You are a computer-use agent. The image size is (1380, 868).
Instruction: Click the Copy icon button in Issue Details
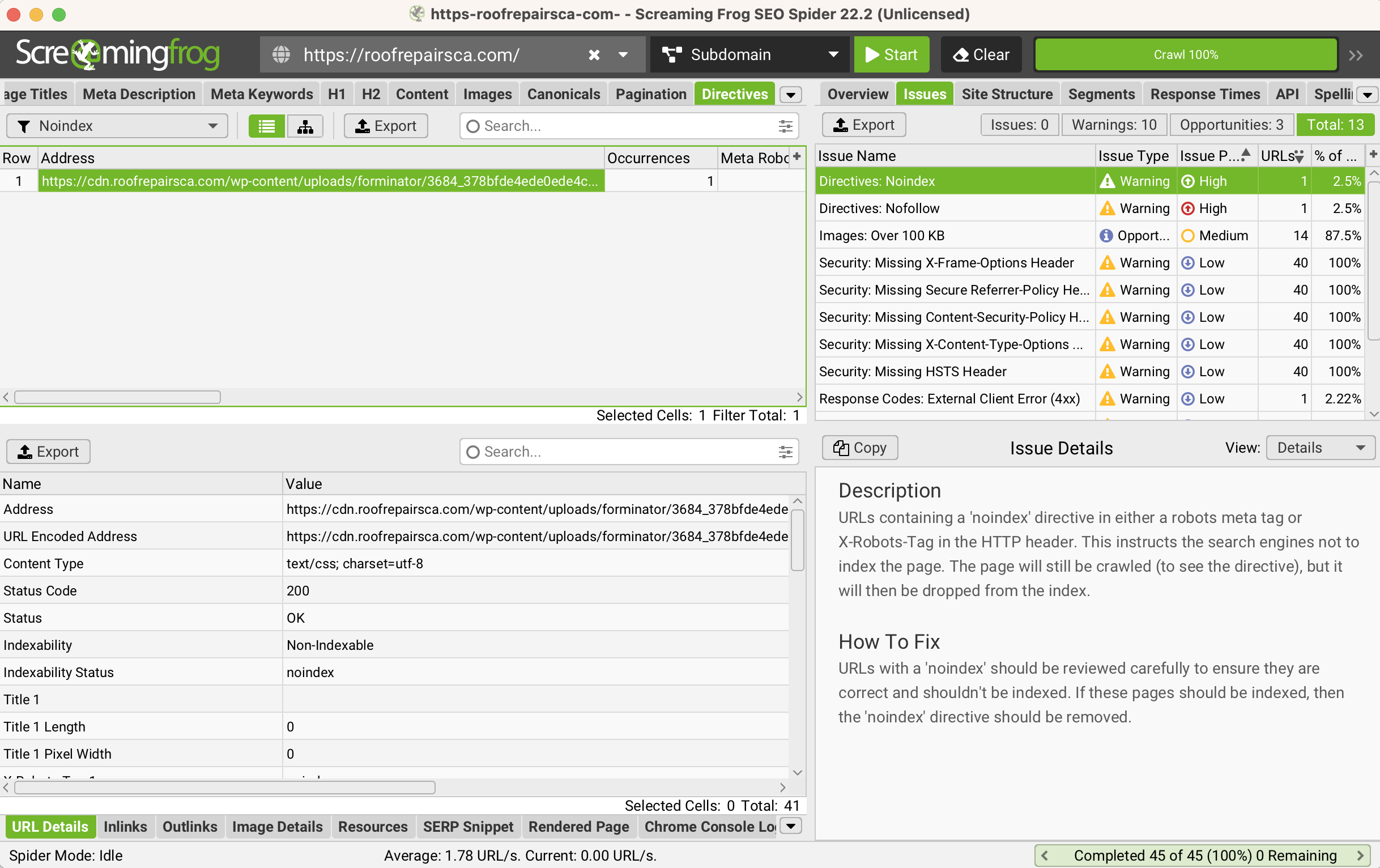click(x=859, y=448)
